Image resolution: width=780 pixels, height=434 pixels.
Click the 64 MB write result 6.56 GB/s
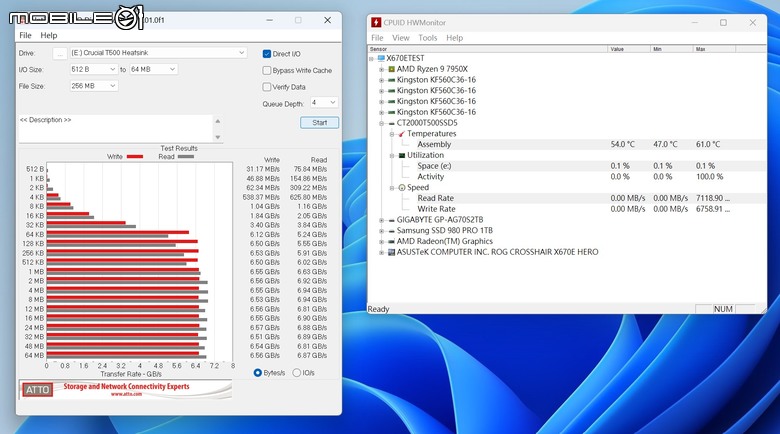(x=265, y=355)
